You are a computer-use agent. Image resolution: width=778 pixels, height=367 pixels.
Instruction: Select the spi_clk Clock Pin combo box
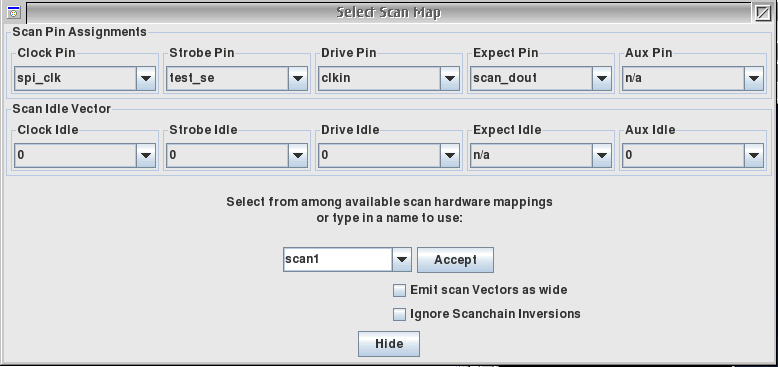click(x=85, y=78)
